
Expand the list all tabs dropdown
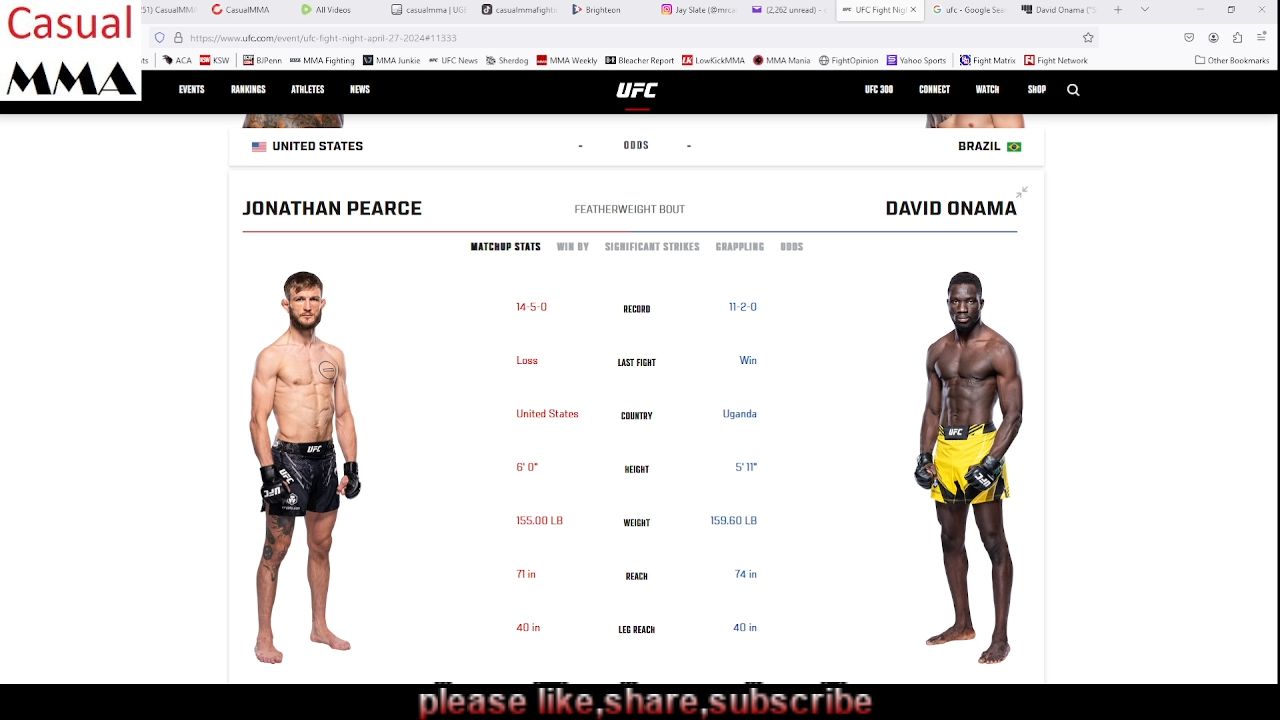(x=1145, y=10)
